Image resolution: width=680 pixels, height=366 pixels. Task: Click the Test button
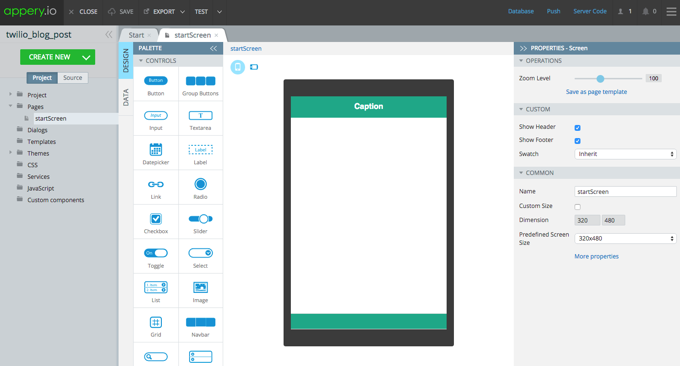point(201,12)
